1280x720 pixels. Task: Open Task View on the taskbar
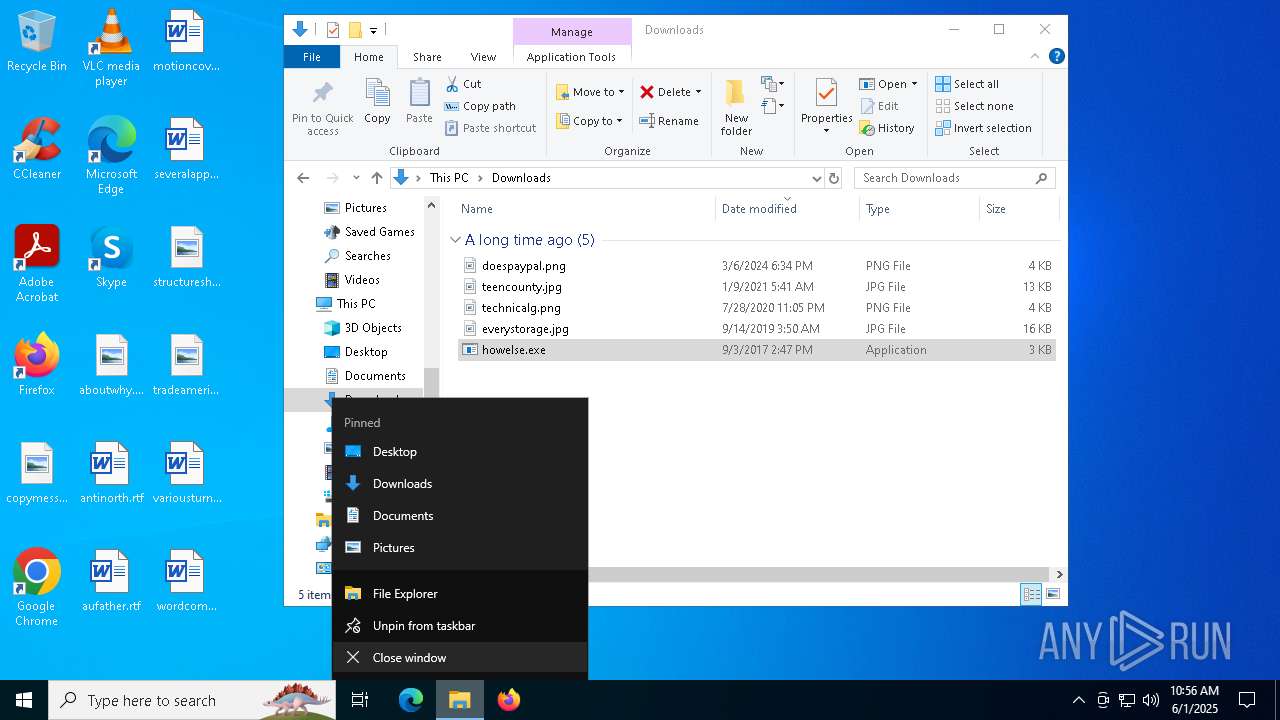(360, 700)
